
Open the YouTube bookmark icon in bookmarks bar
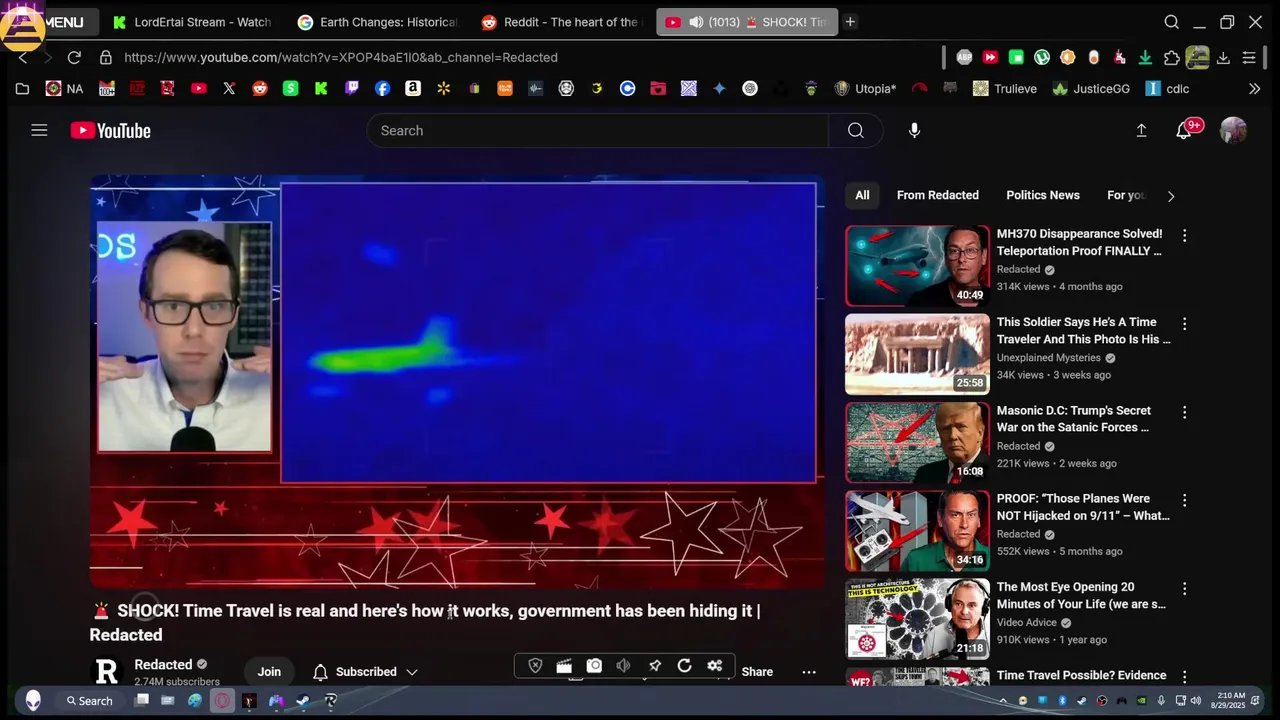[x=199, y=88]
